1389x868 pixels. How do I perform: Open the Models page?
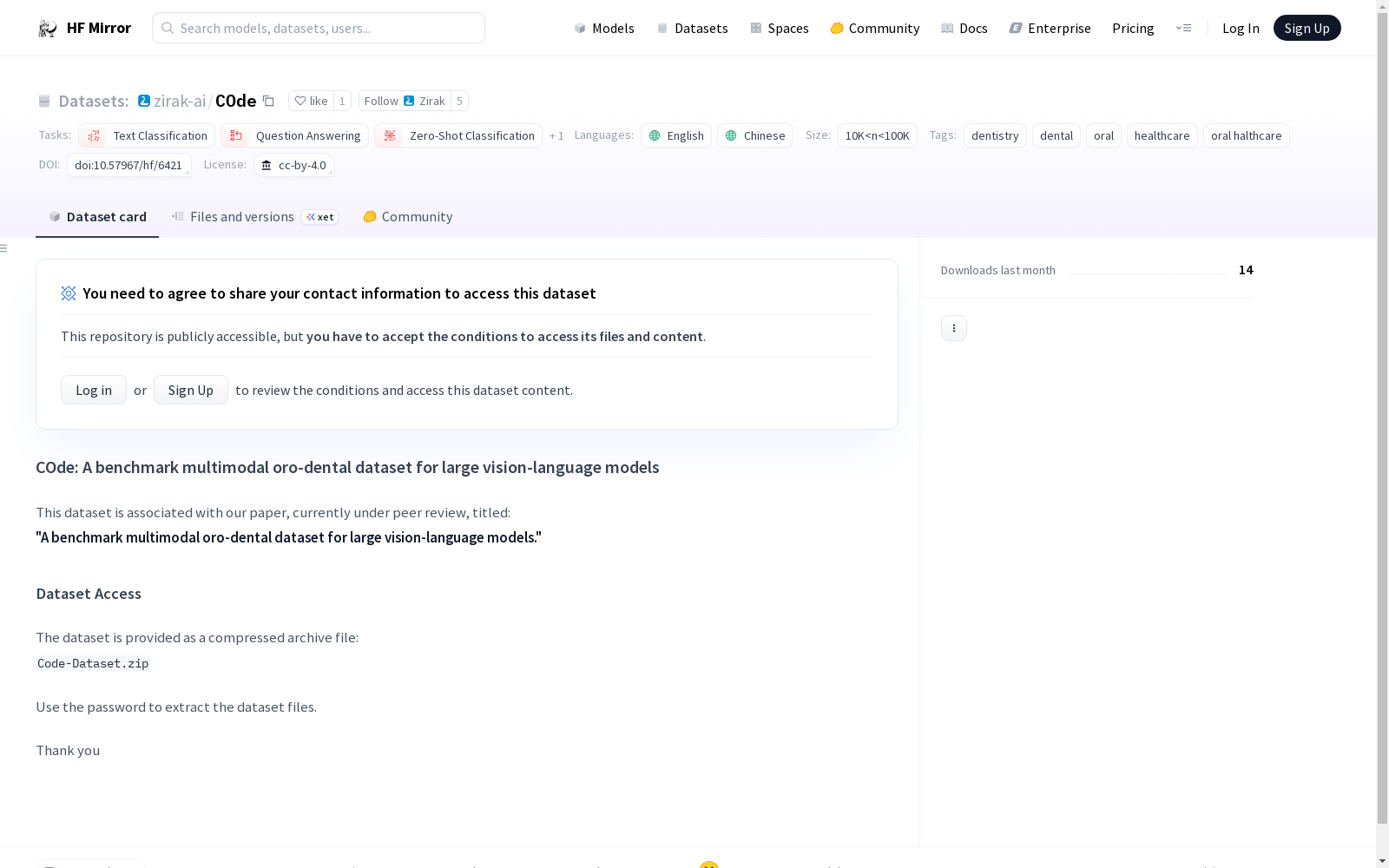604,29
